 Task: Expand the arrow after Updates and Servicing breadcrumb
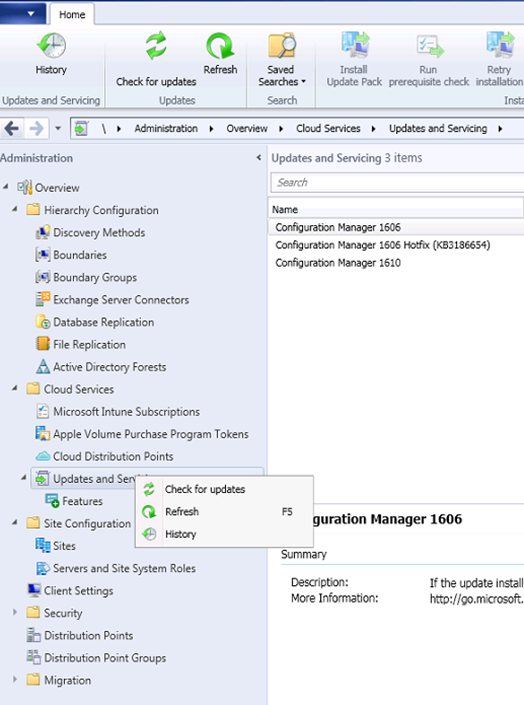[x=500, y=129]
